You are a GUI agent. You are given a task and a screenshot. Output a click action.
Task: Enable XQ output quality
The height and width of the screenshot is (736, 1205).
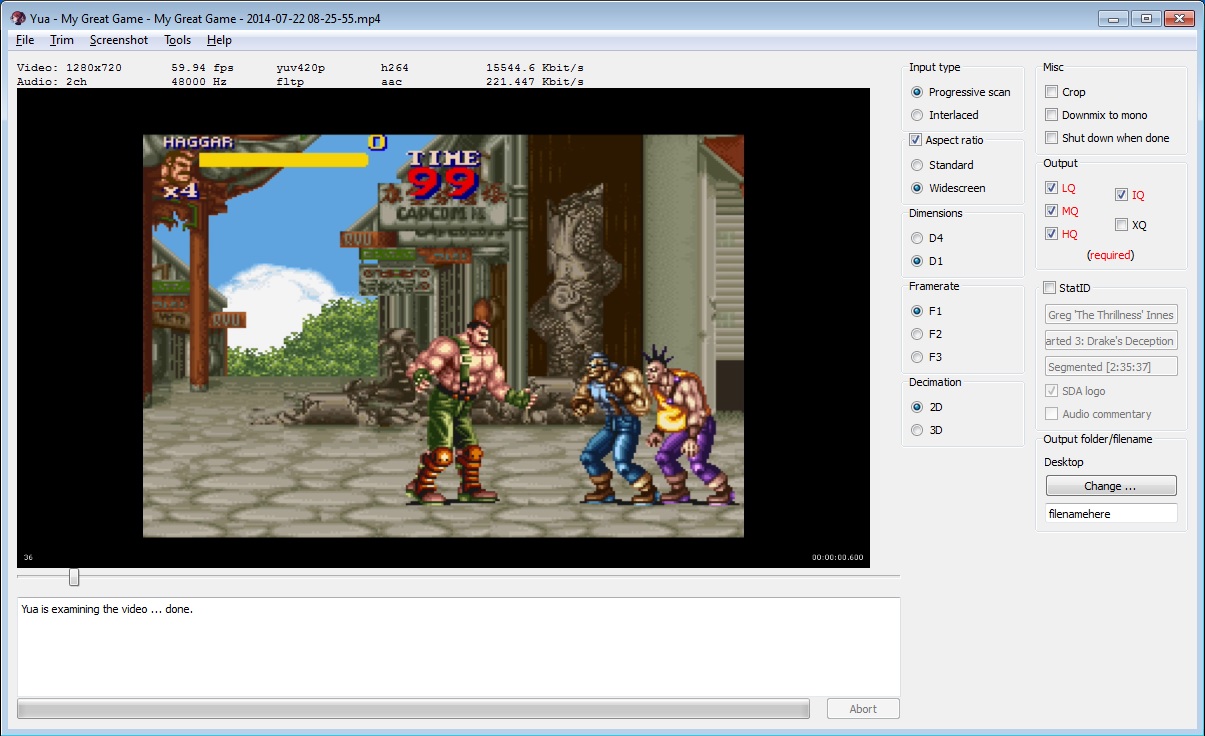1122,225
